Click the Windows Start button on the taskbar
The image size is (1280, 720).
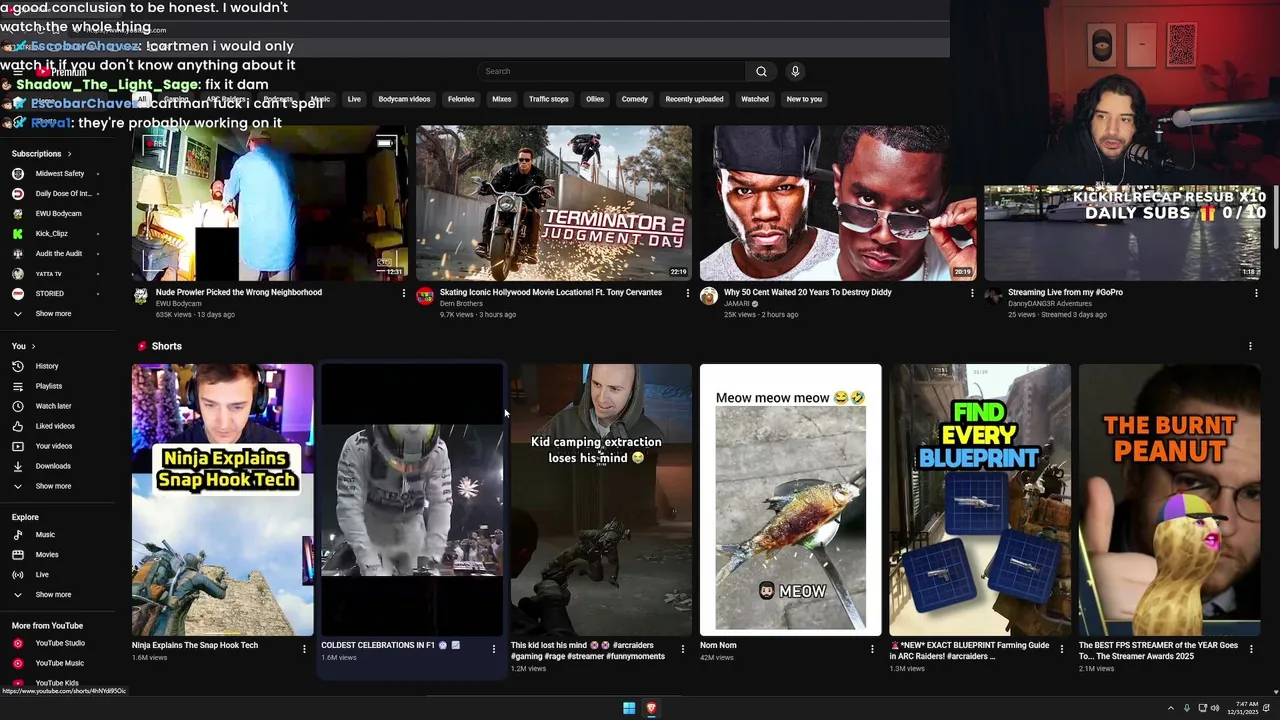pos(629,708)
